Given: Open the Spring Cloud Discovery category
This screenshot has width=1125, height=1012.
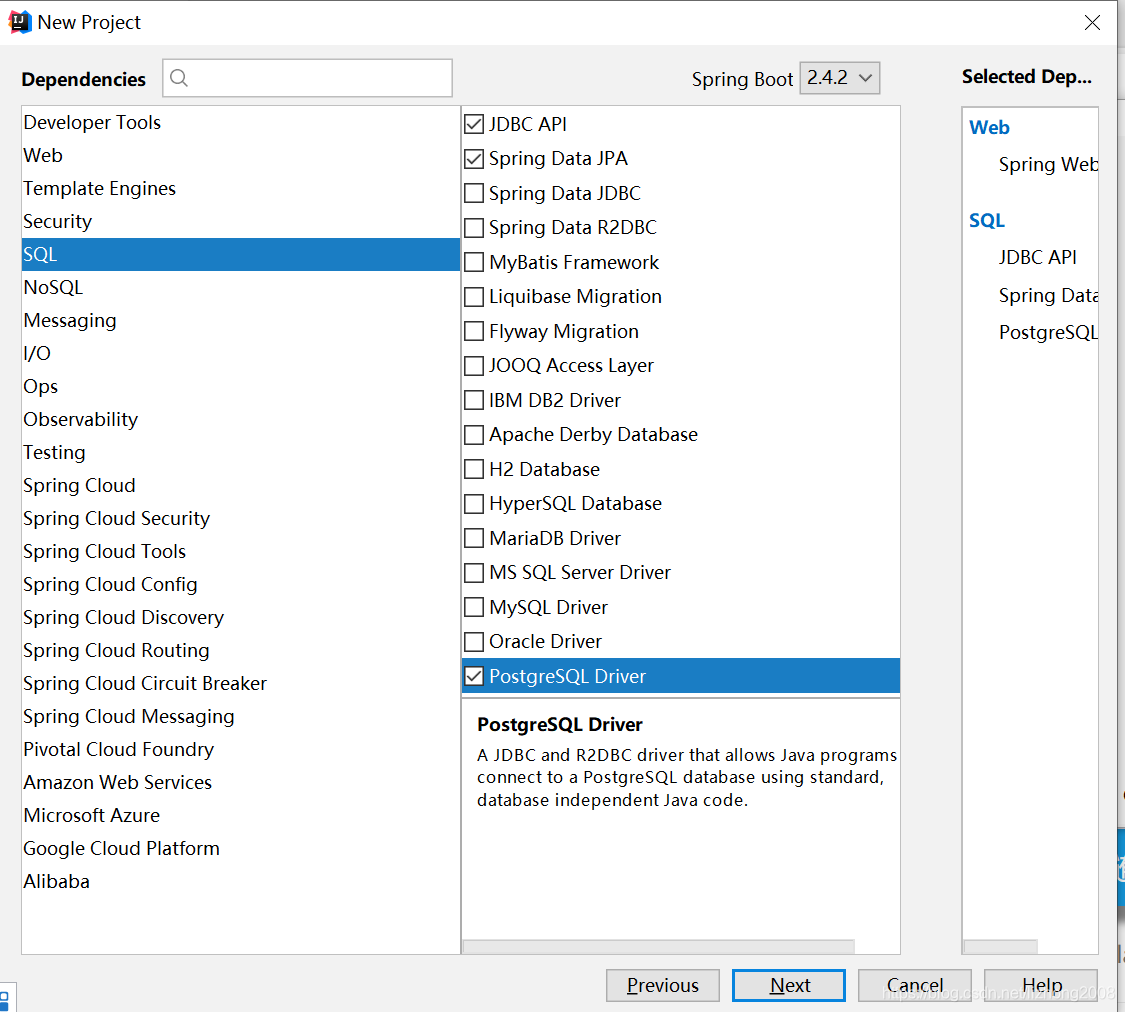Looking at the screenshot, I should click(x=123, y=617).
